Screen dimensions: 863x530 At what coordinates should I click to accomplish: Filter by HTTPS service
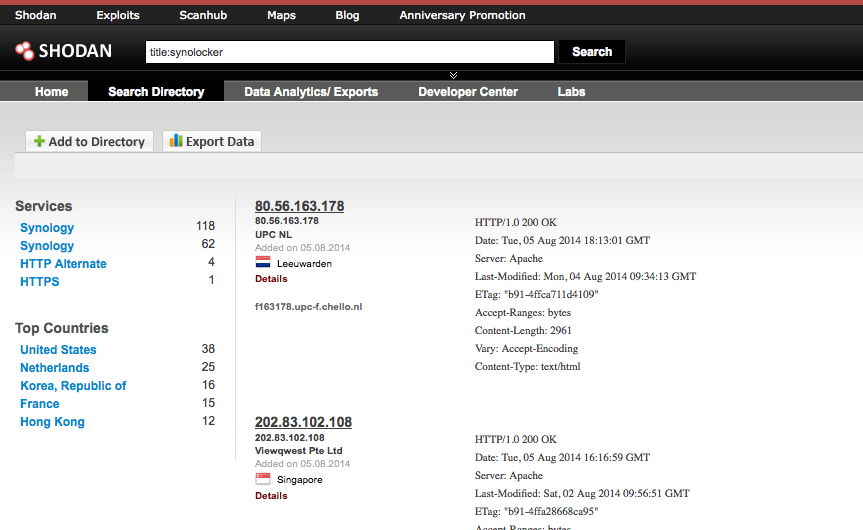[40, 281]
